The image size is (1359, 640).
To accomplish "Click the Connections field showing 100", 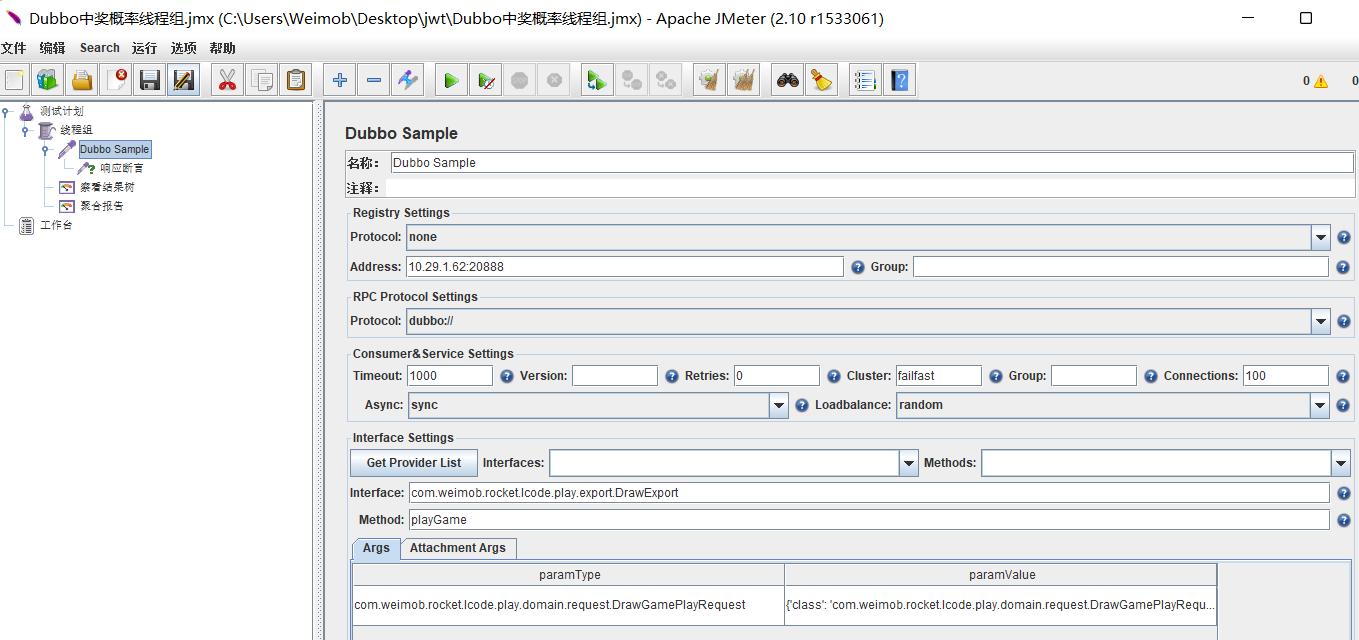I will (x=1286, y=376).
